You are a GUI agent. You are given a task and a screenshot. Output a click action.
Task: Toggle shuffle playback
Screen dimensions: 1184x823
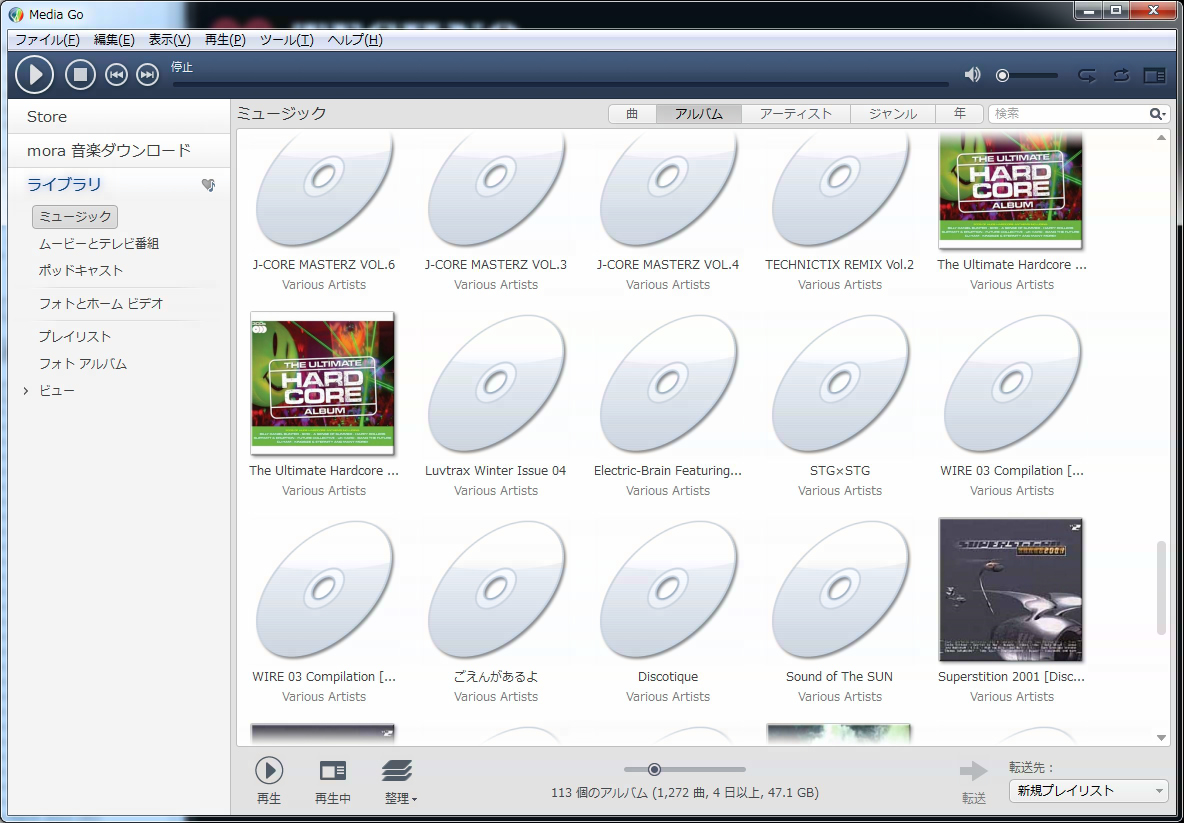coord(1087,75)
